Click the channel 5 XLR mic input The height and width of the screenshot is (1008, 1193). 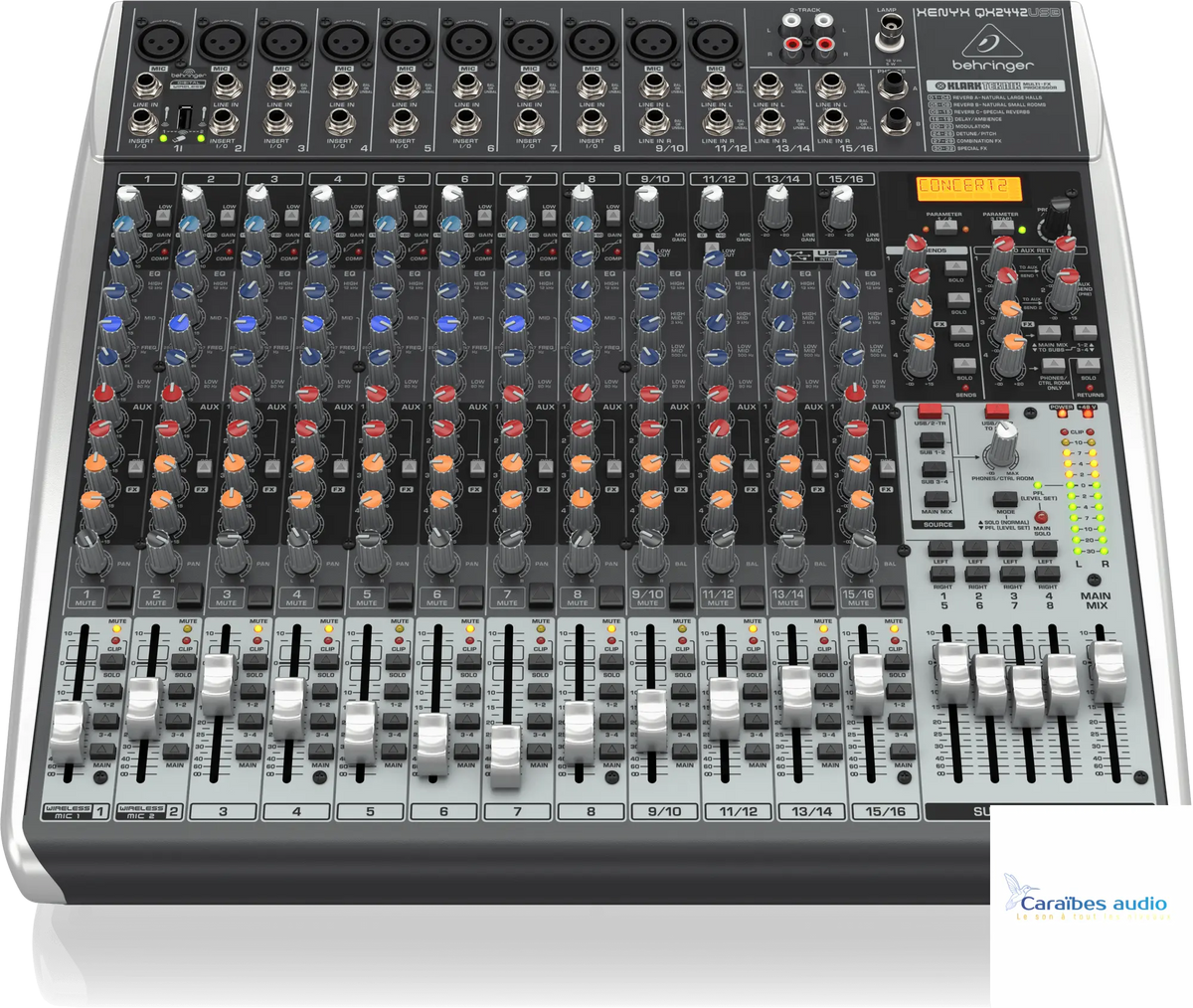[408, 42]
